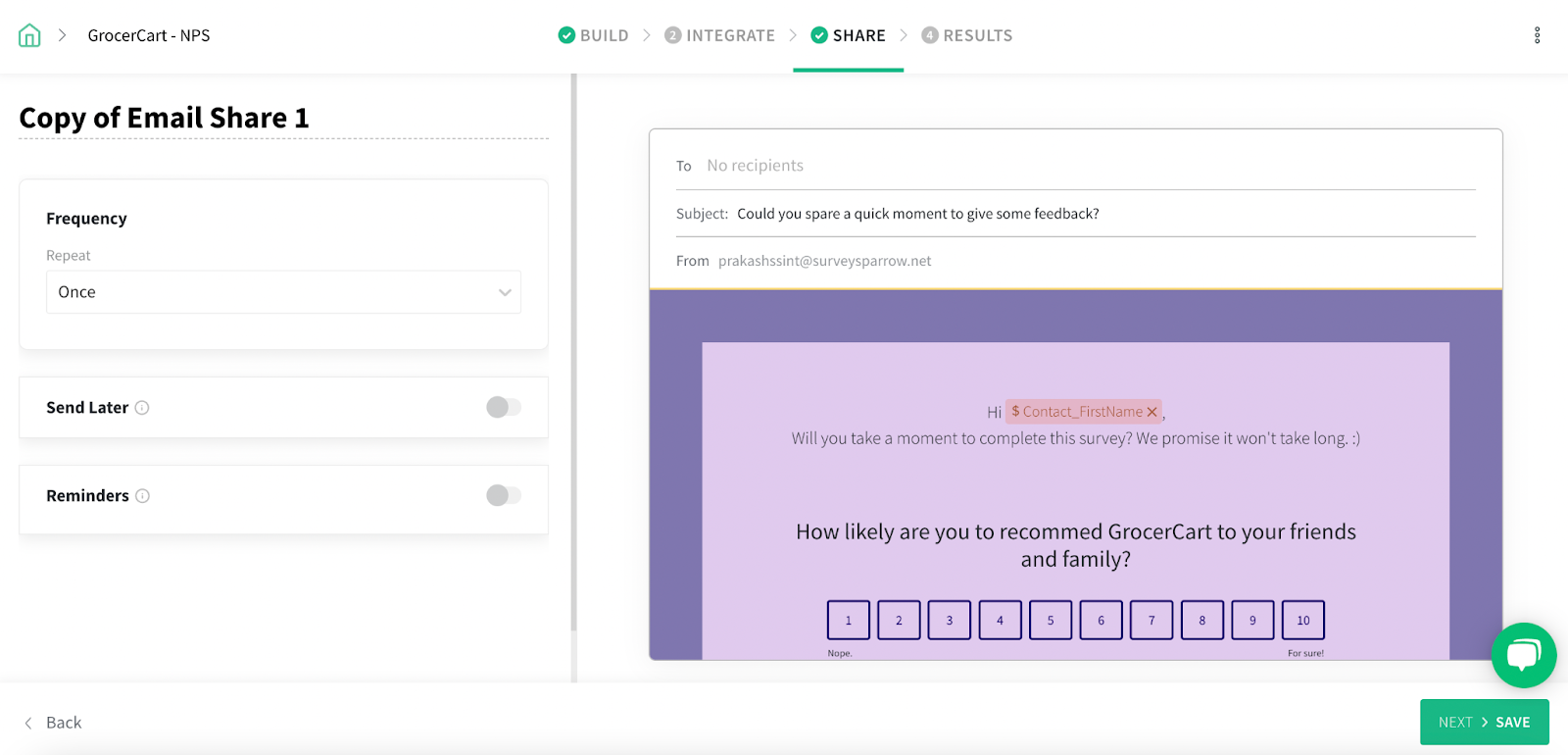Viewport: 1568px width, 755px height.
Task: Select NPS score 4
Action: [1001, 620]
